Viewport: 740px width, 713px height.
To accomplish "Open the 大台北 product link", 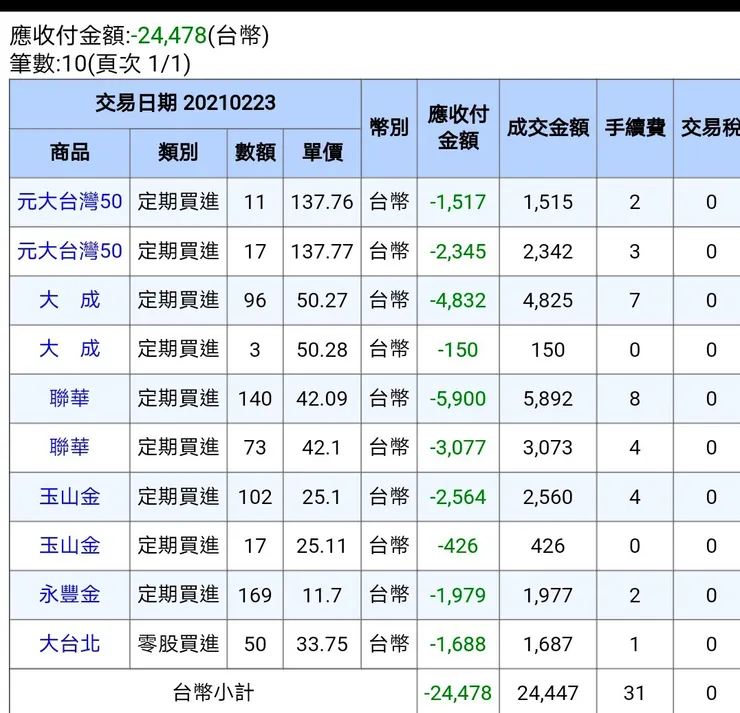I will (x=70, y=644).
